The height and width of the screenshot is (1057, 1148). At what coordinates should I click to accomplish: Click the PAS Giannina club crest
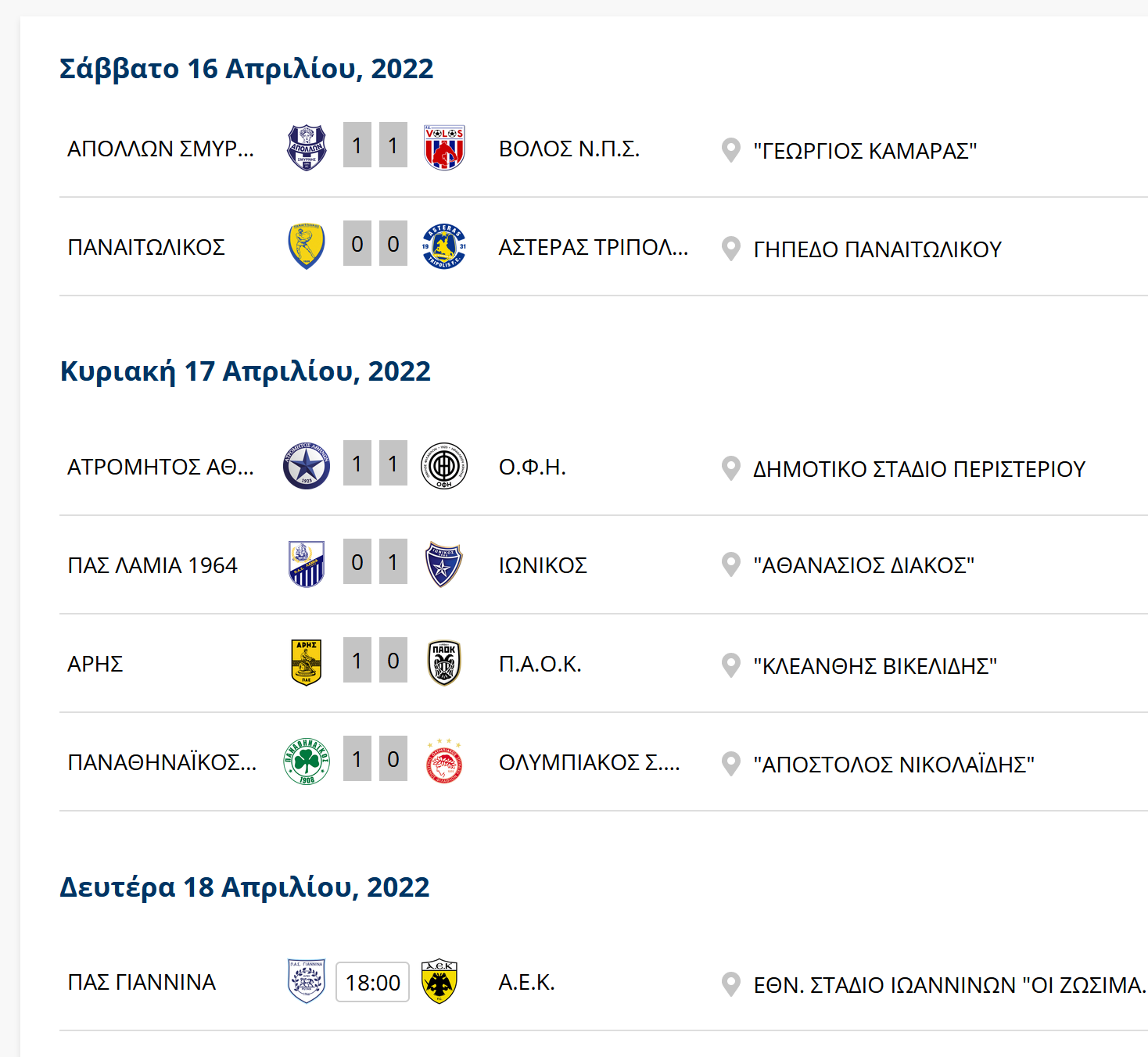(x=307, y=982)
